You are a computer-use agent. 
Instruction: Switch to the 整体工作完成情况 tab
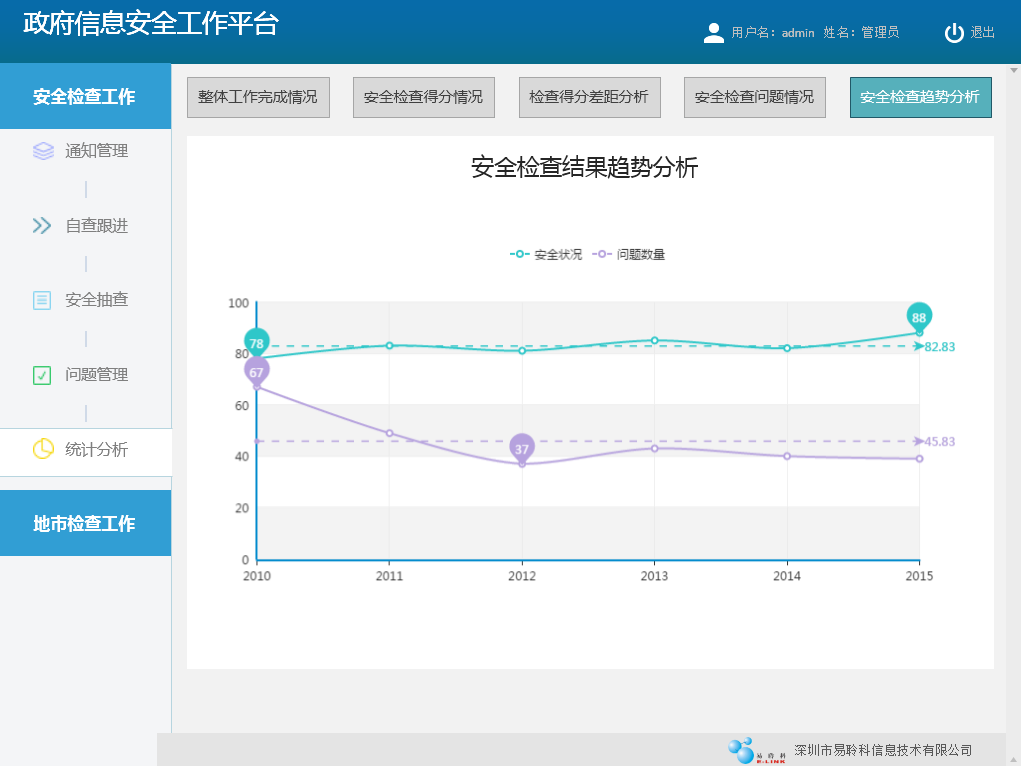click(258, 97)
